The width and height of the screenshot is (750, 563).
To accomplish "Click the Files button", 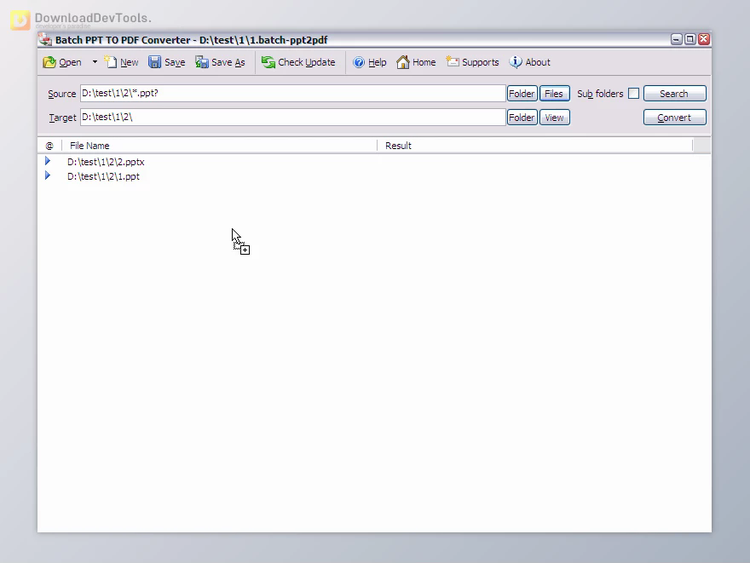I will click(x=554, y=93).
